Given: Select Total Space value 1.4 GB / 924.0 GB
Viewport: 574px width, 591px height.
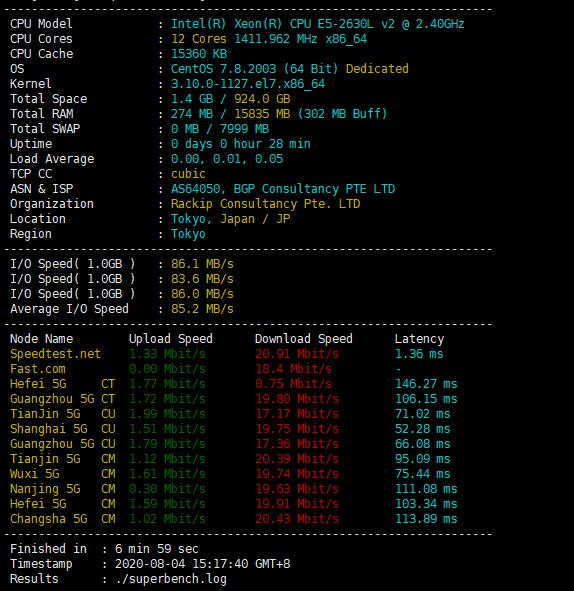Looking at the screenshot, I should (x=230, y=99).
